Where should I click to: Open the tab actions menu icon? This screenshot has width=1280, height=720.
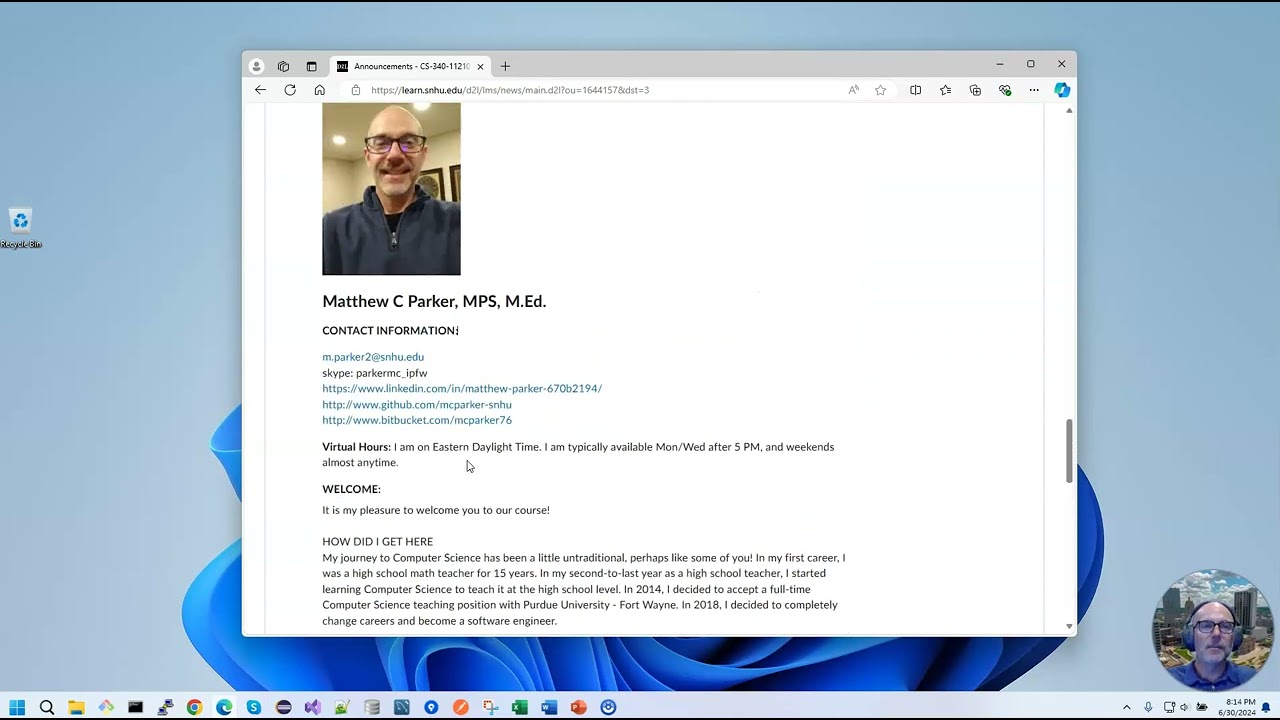tap(311, 66)
